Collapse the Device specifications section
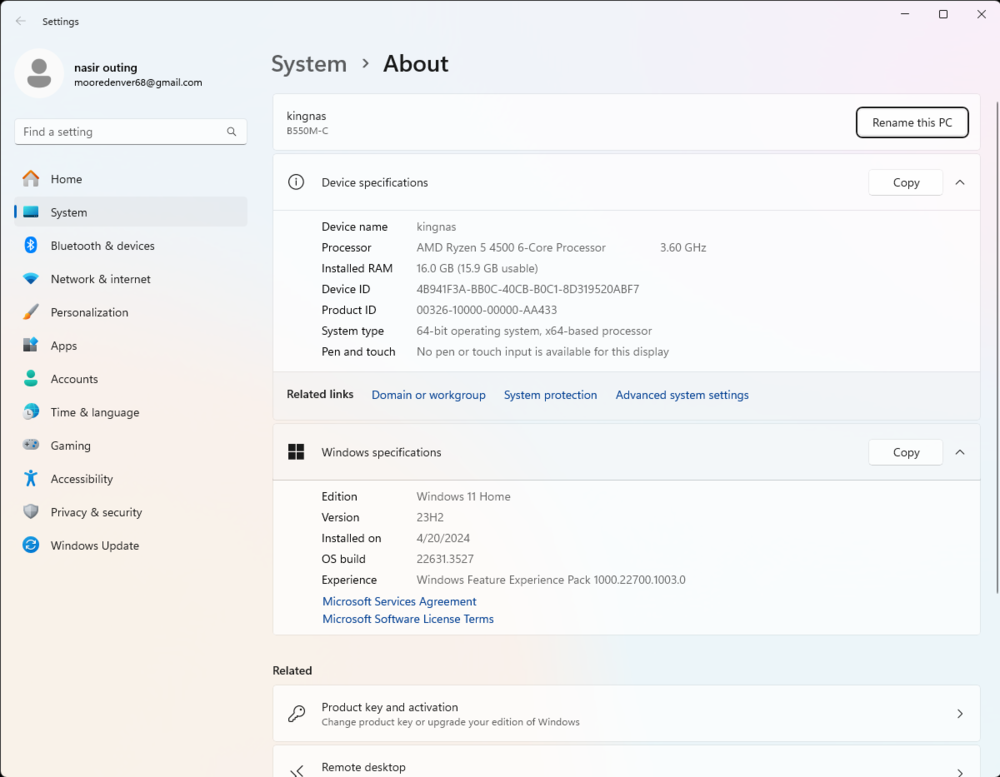 click(x=959, y=182)
